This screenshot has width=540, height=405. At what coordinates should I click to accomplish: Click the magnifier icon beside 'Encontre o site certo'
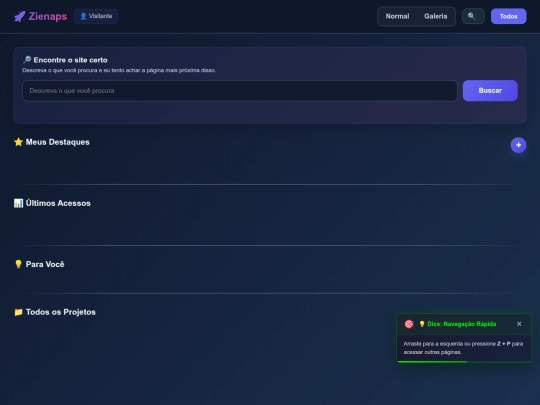point(27,60)
